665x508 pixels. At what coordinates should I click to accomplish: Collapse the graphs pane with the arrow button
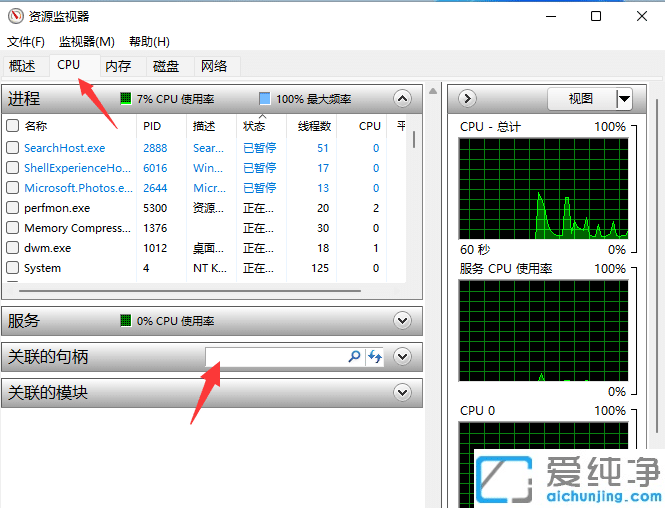tap(467, 99)
